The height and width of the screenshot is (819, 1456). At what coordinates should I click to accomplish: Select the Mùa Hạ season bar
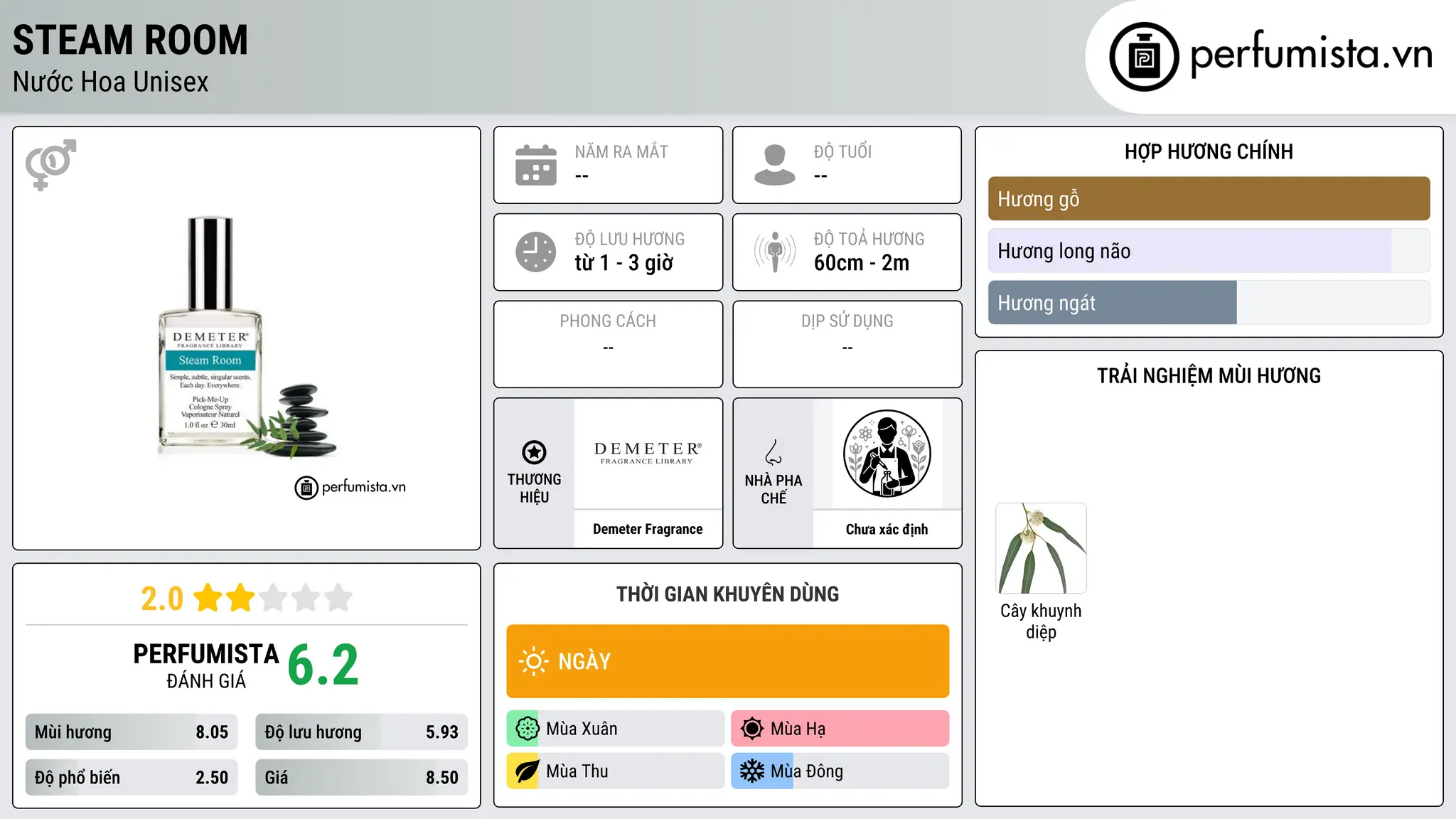tap(840, 729)
